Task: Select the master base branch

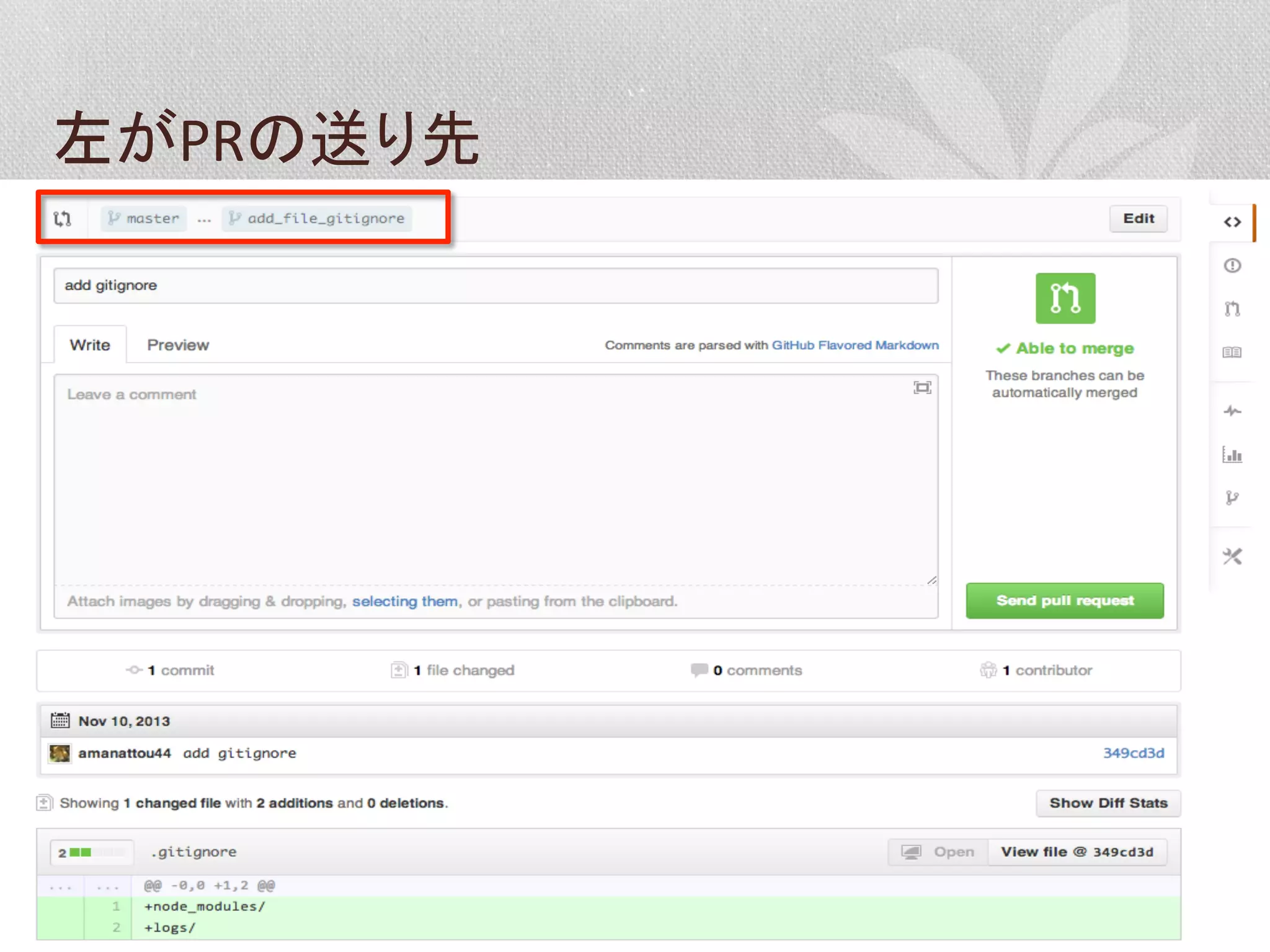Action: click(144, 219)
